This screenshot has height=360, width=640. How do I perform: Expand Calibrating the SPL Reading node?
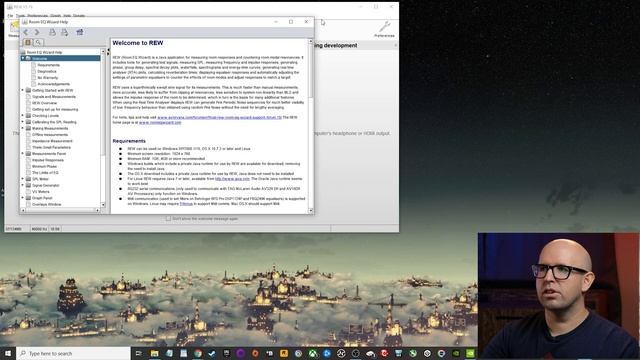click(23, 122)
